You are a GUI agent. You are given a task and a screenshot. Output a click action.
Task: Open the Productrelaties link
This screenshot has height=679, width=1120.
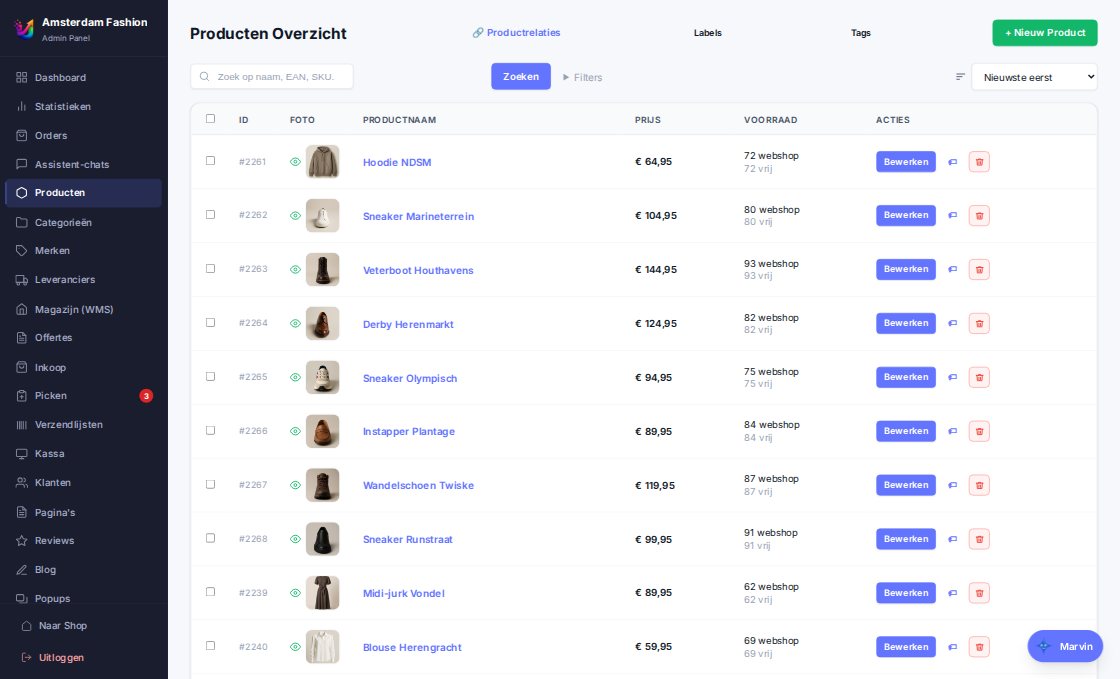tap(516, 33)
